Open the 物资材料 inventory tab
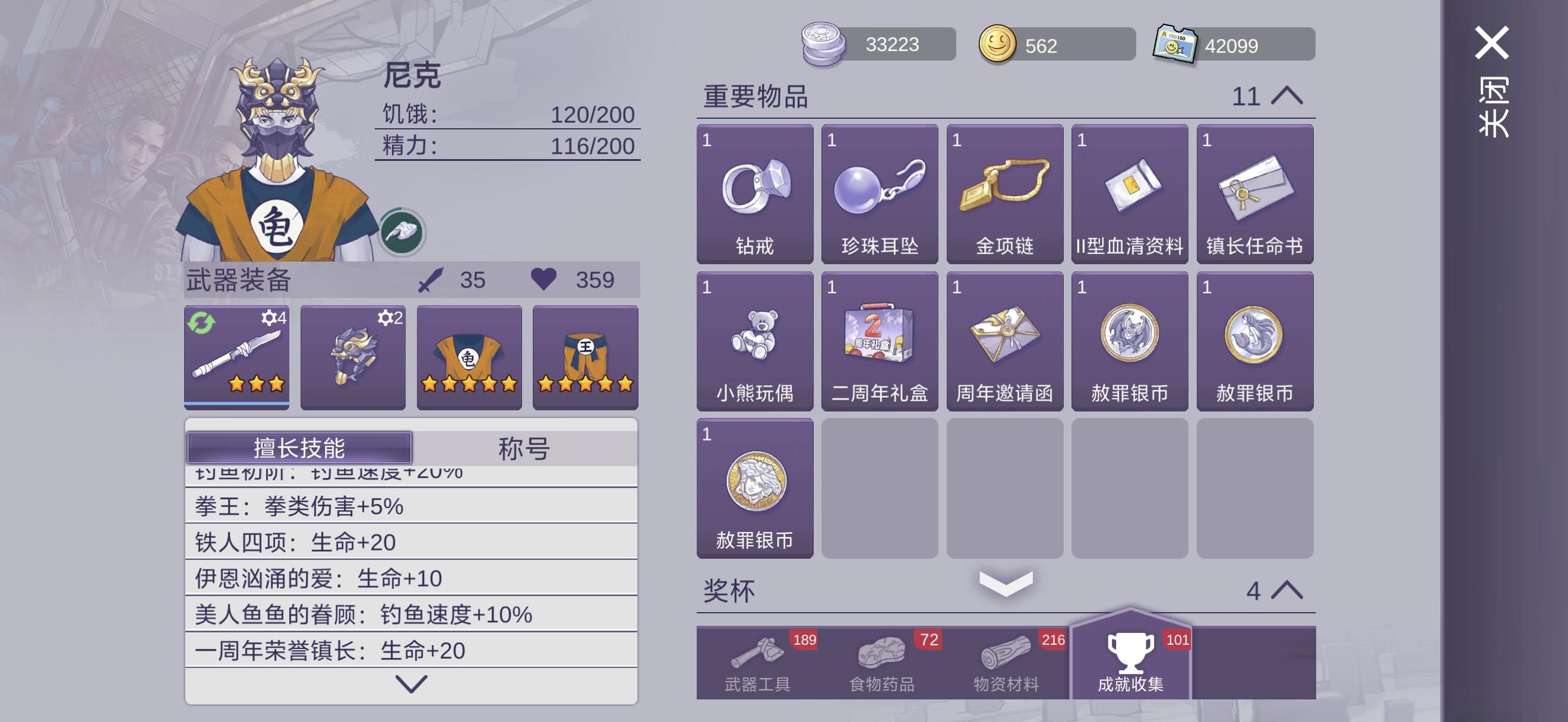Screen dimensions: 1568x722 [1006, 663]
